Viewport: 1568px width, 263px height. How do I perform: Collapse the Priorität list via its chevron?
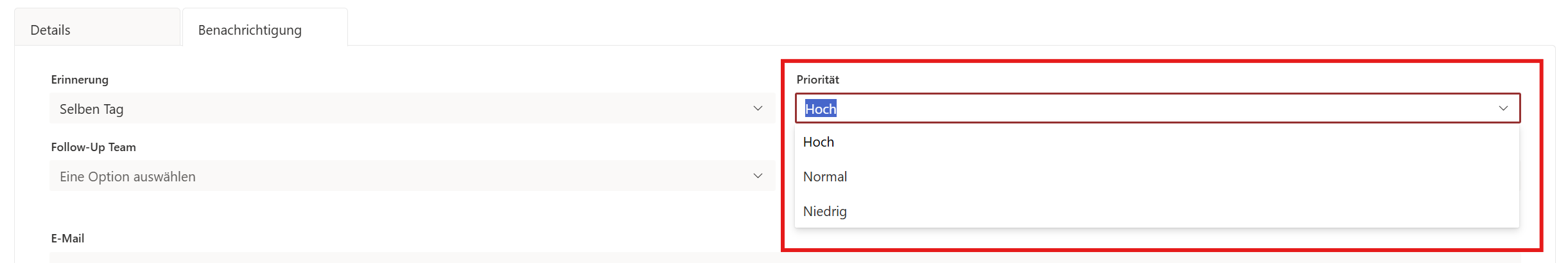tap(1503, 109)
